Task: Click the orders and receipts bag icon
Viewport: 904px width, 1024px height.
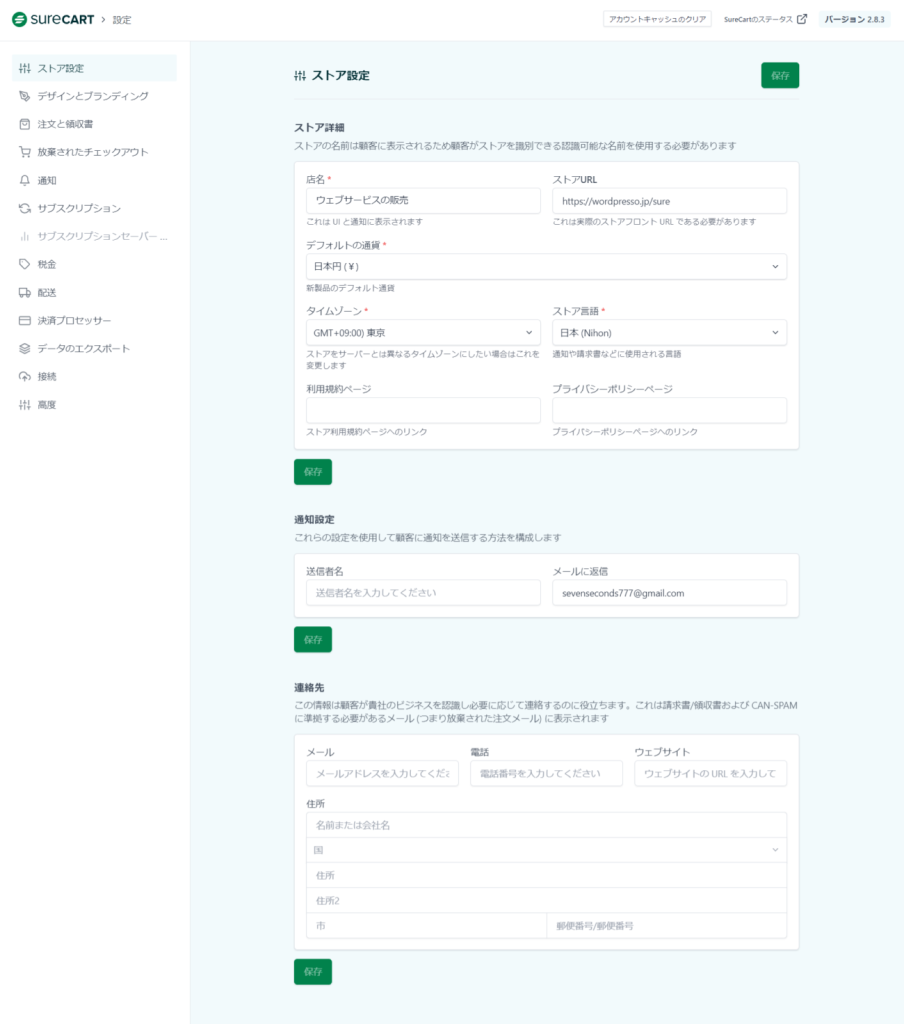Action: tap(25, 124)
